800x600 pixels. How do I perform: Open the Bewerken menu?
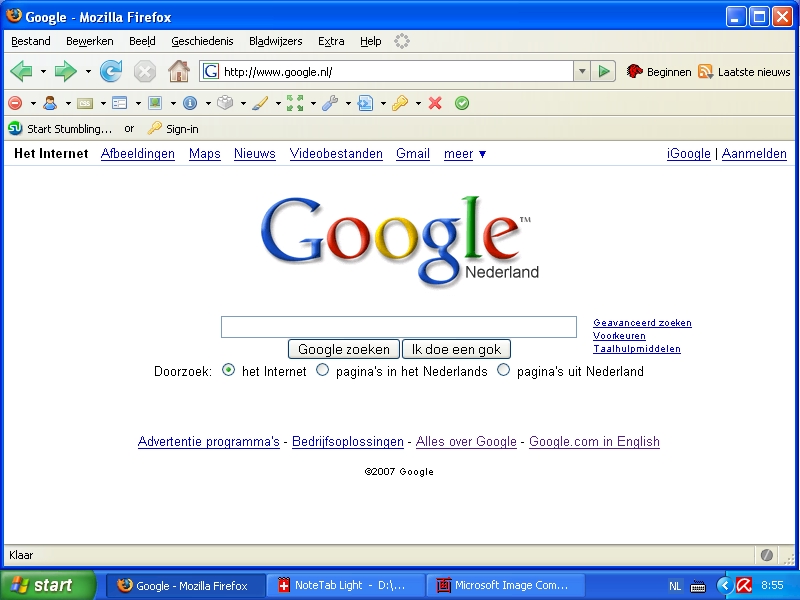pyautogui.click(x=90, y=41)
